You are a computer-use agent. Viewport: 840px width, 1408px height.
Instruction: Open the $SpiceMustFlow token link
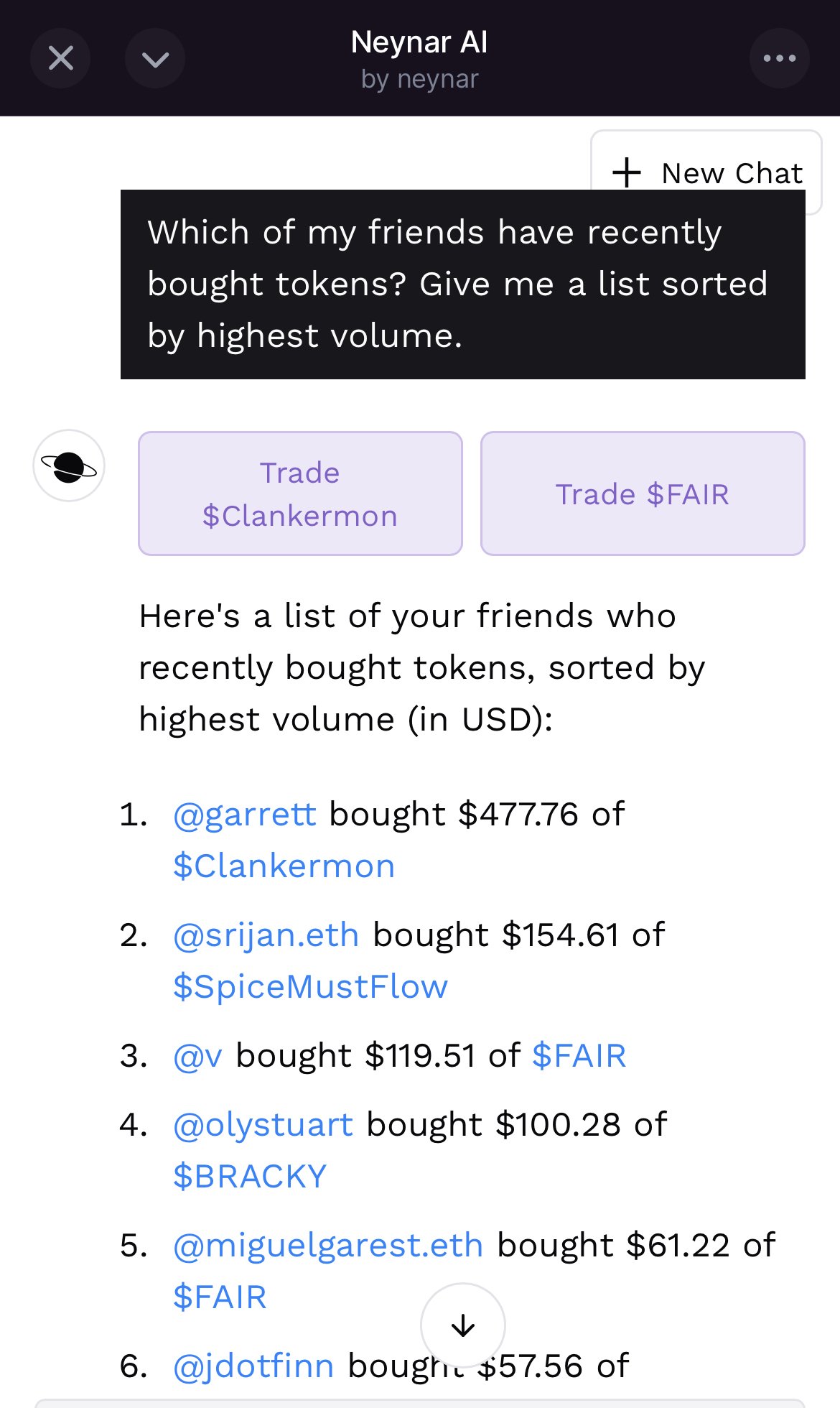click(310, 987)
